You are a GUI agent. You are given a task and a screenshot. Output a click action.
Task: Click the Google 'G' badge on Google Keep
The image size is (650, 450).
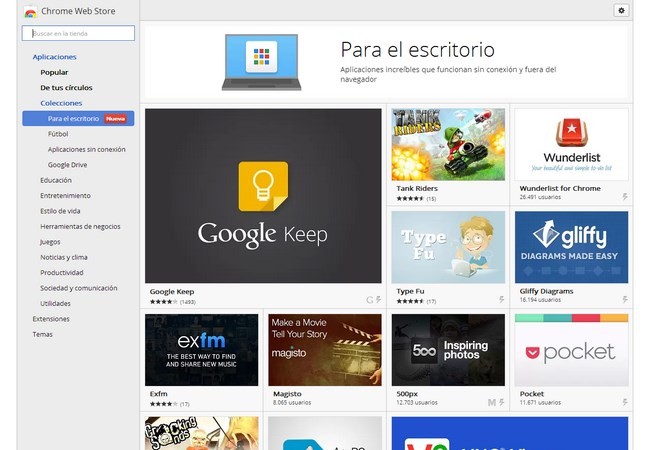(x=369, y=300)
